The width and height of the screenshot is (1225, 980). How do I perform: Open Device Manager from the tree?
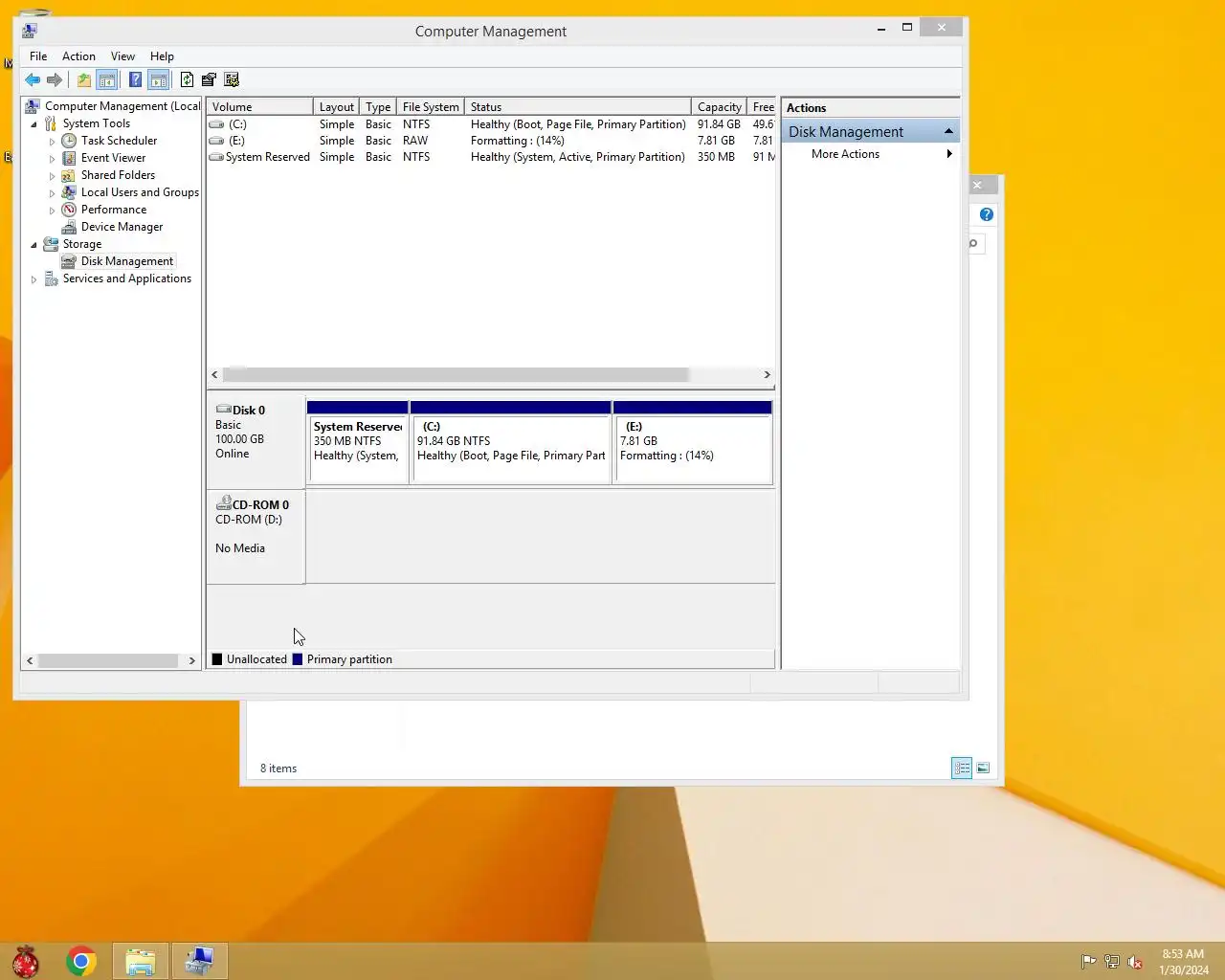pyautogui.click(x=122, y=227)
